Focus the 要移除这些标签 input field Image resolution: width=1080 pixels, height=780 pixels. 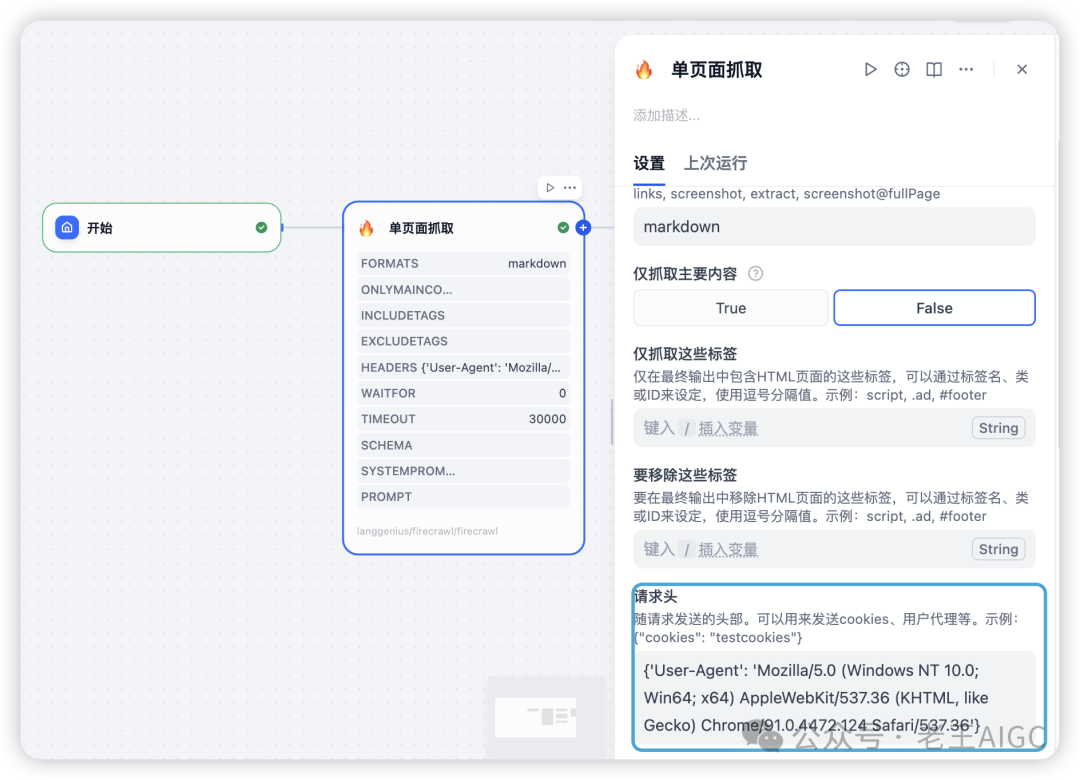coord(834,549)
